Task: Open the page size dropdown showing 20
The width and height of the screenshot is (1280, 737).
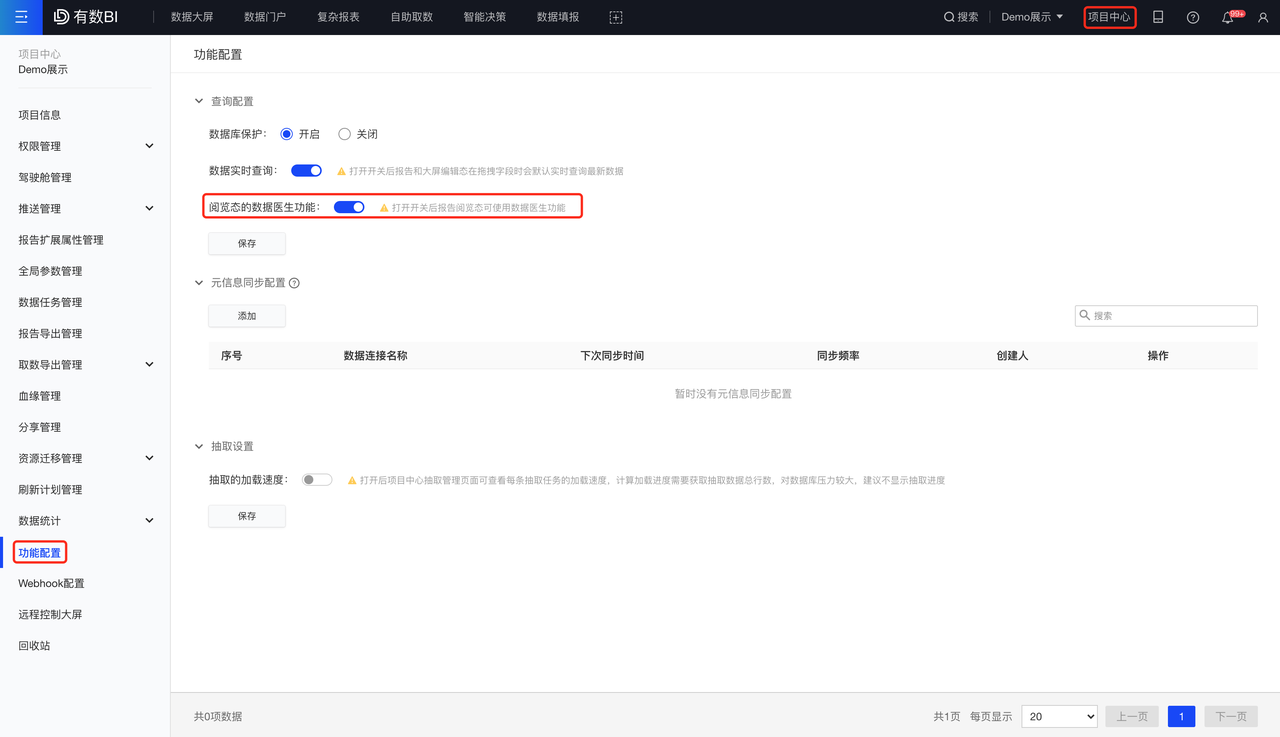Action: tap(1060, 716)
